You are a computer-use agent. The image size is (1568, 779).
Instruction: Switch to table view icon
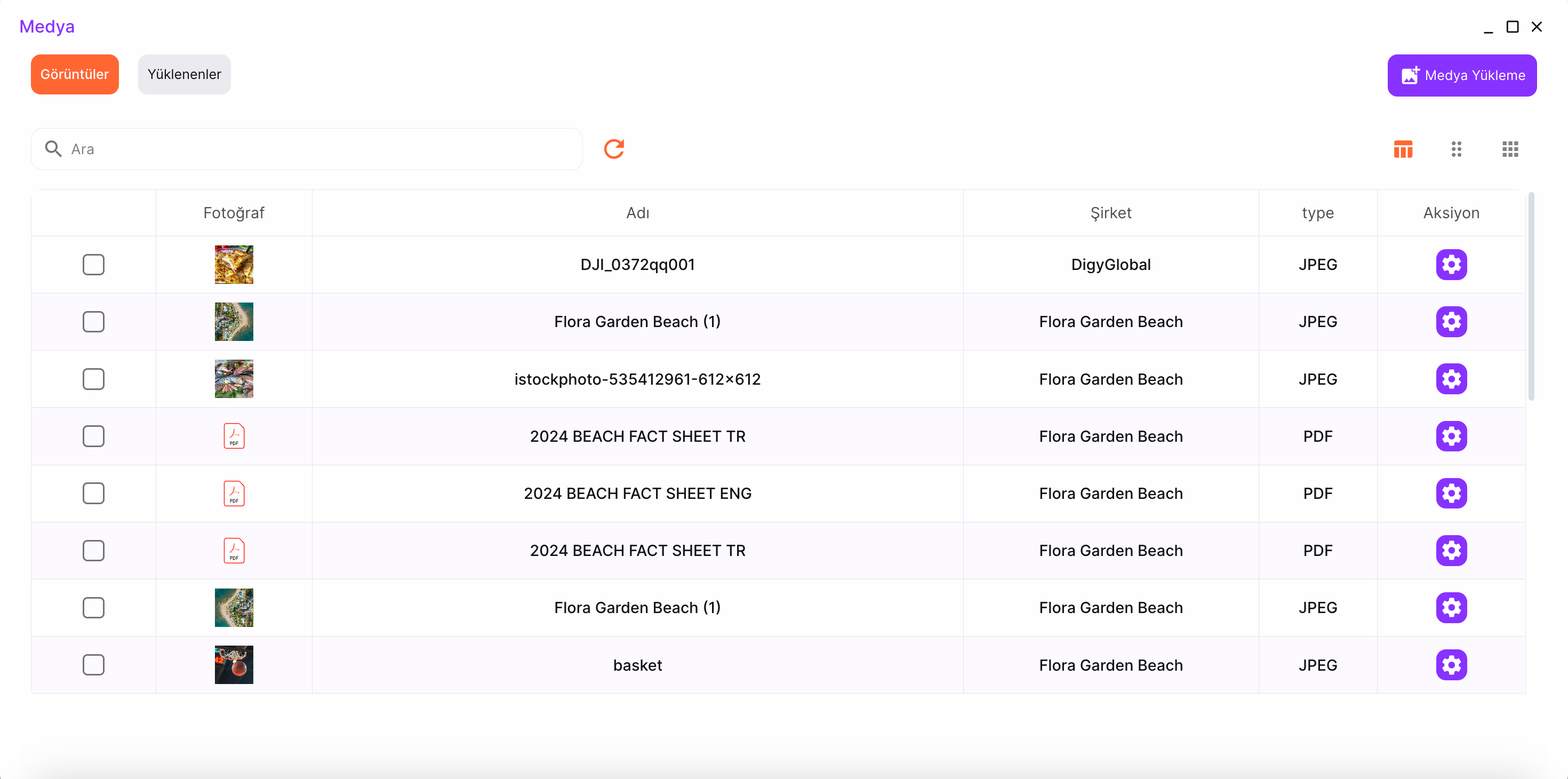coord(1403,149)
